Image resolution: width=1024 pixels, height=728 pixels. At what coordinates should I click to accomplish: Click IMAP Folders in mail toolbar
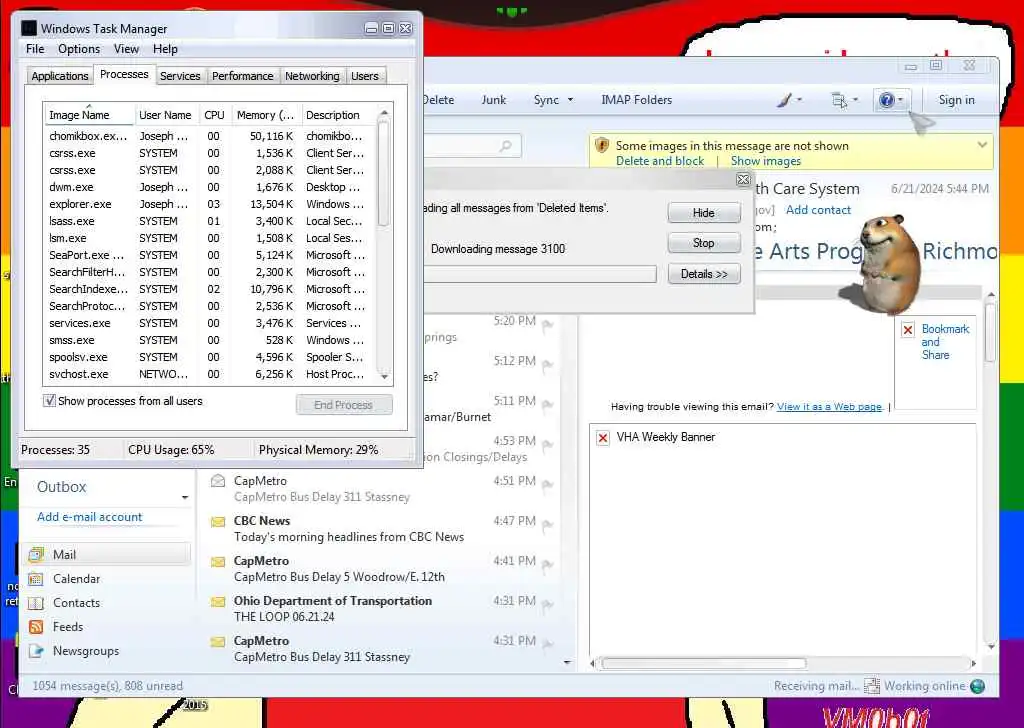point(636,100)
